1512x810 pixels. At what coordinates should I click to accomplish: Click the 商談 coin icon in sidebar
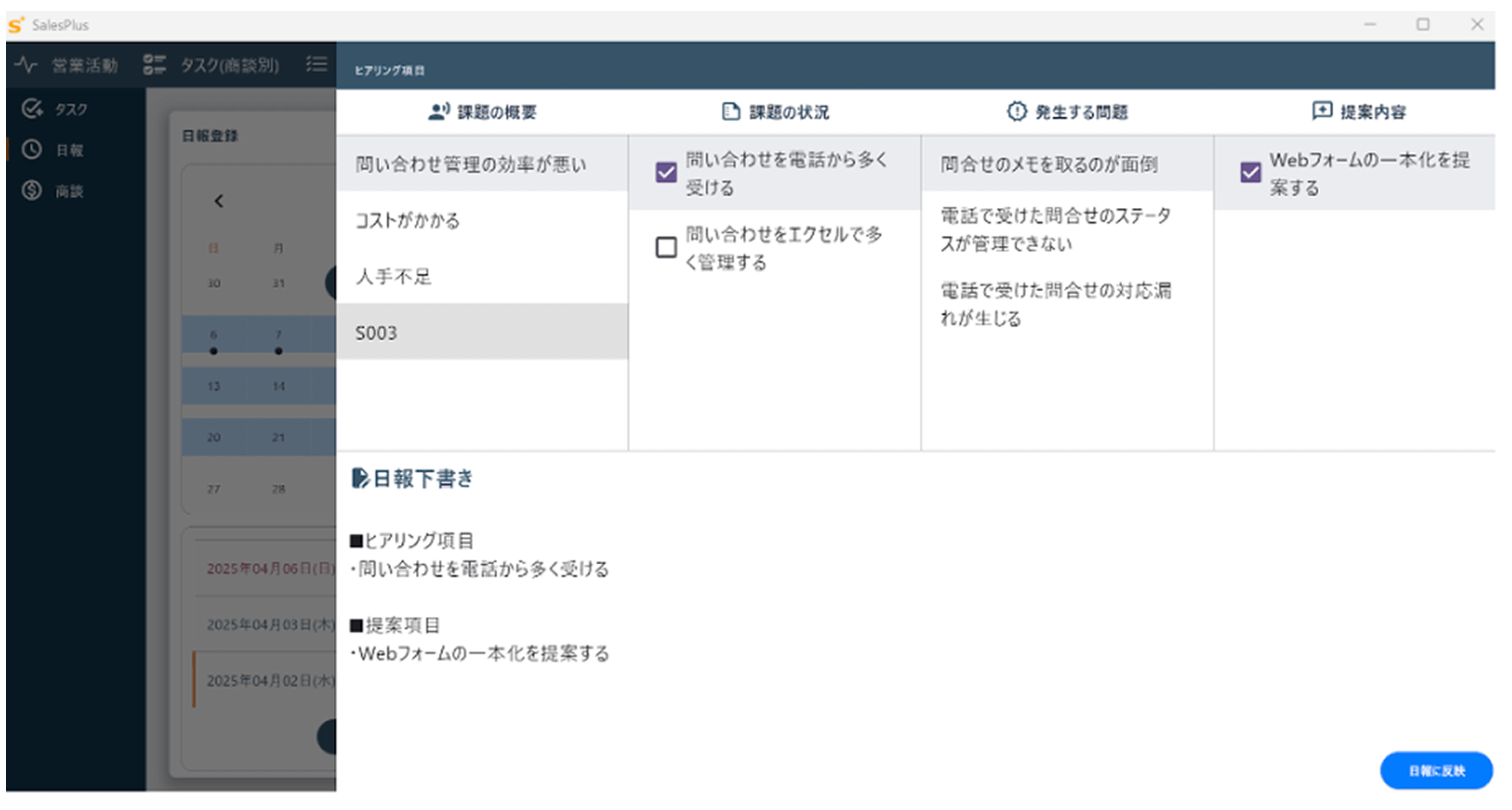click(32, 190)
